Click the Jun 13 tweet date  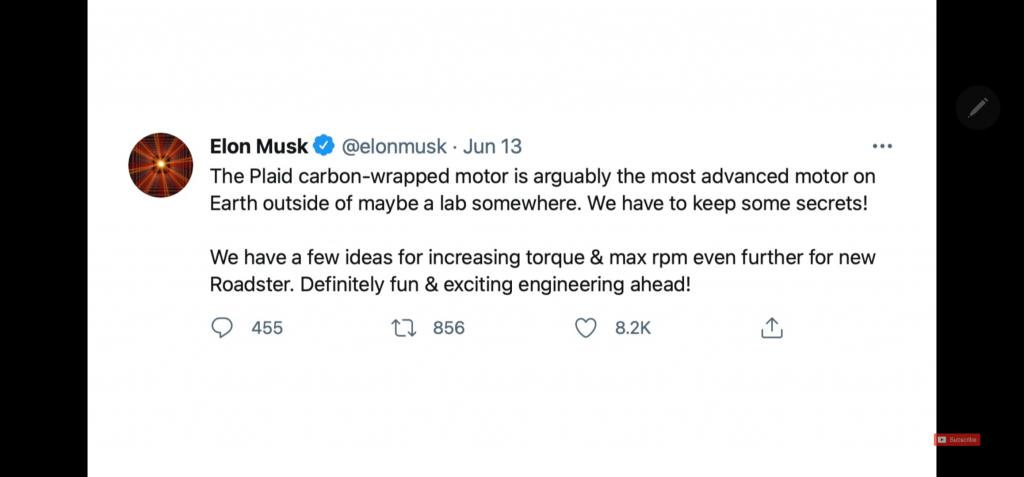click(493, 146)
